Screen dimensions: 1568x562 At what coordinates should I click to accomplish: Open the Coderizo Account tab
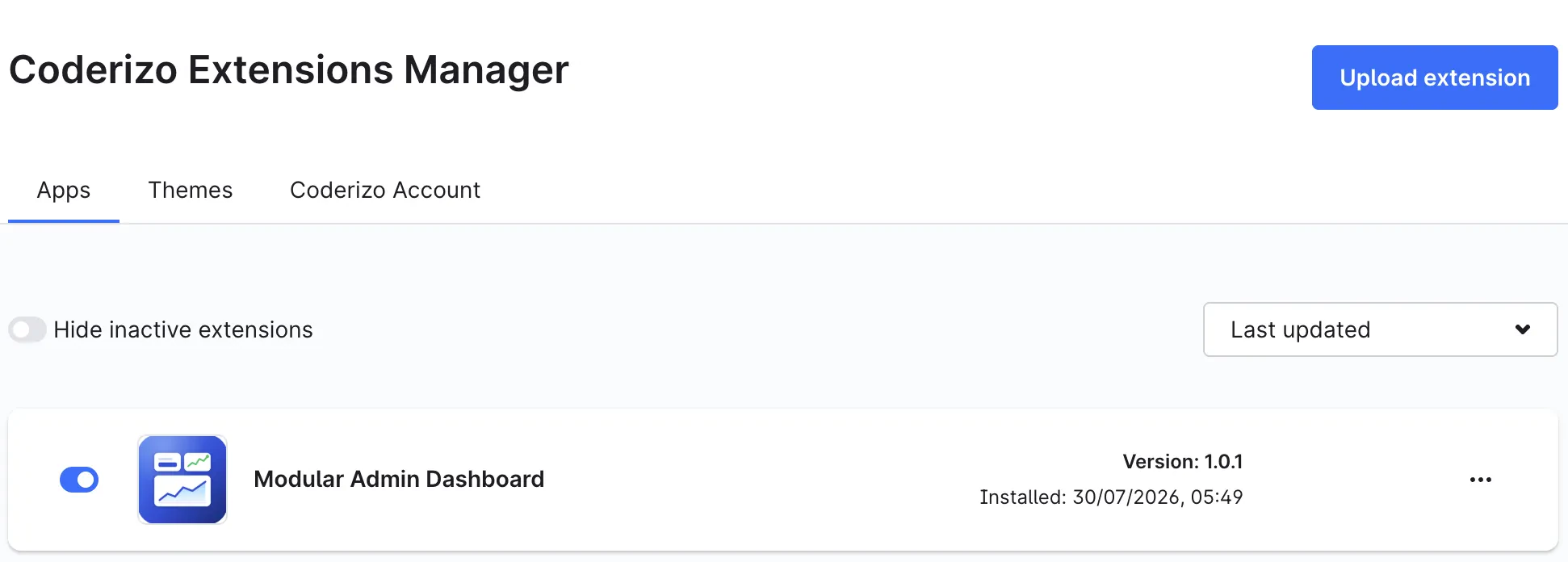click(385, 190)
